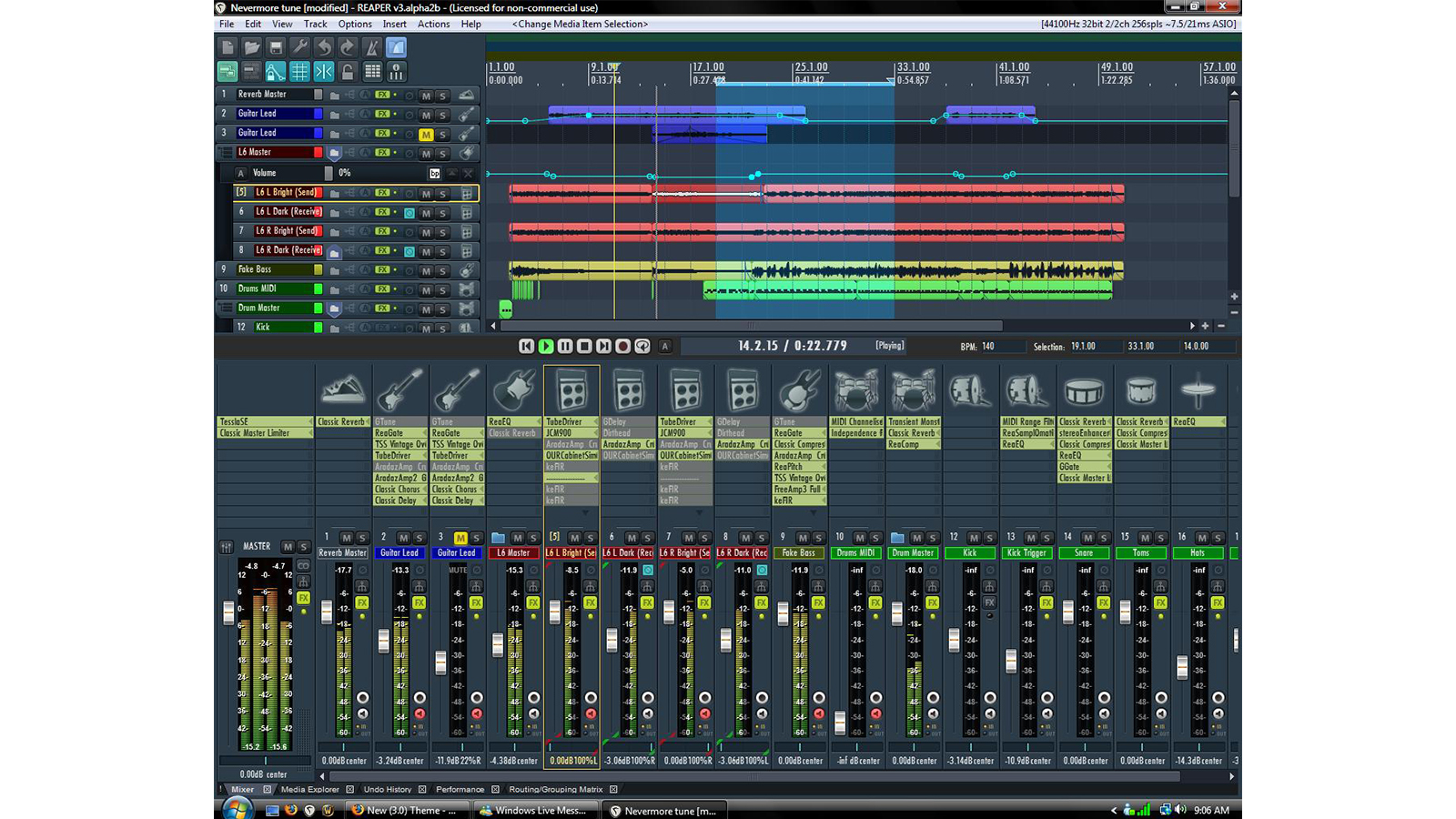The width and height of the screenshot is (1456, 819).
Task: Toggle snap icon with converging arrows
Action: (324, 71)
